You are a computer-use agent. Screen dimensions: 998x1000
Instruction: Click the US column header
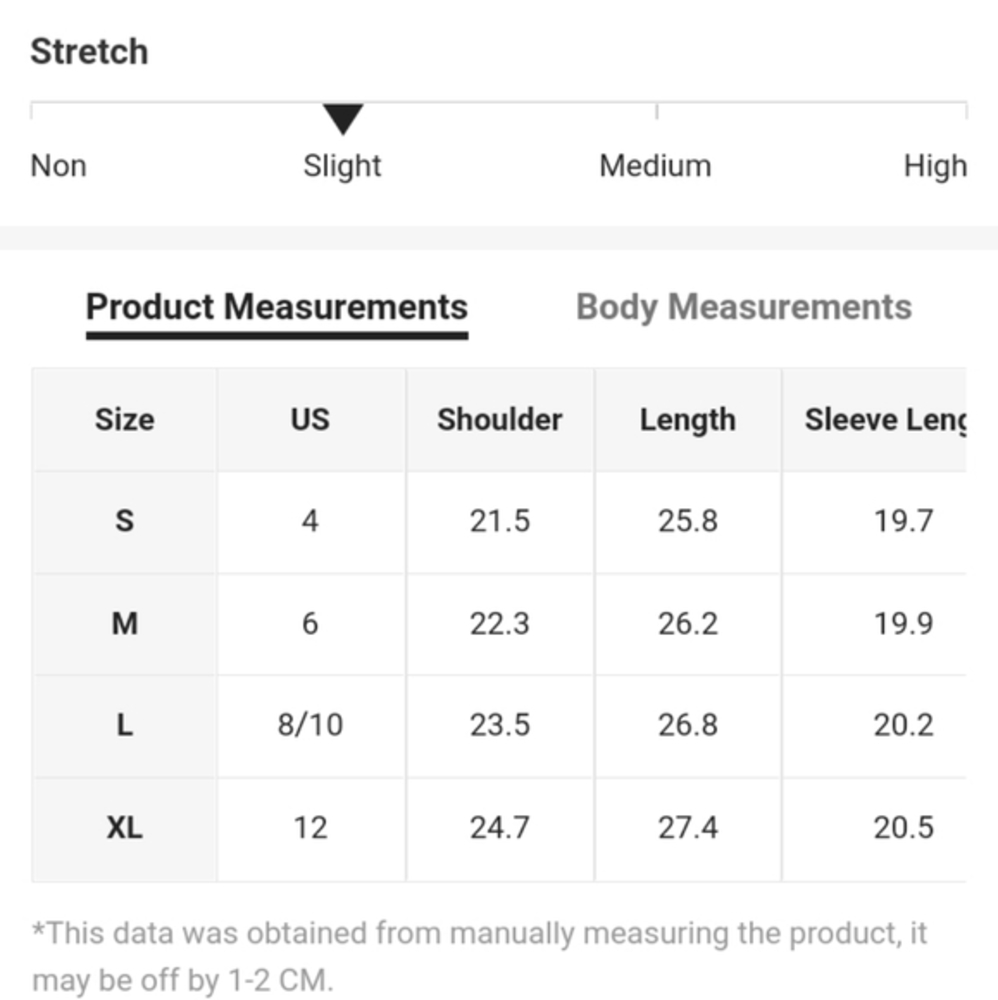pyautogui.click(x=310, y=420)
